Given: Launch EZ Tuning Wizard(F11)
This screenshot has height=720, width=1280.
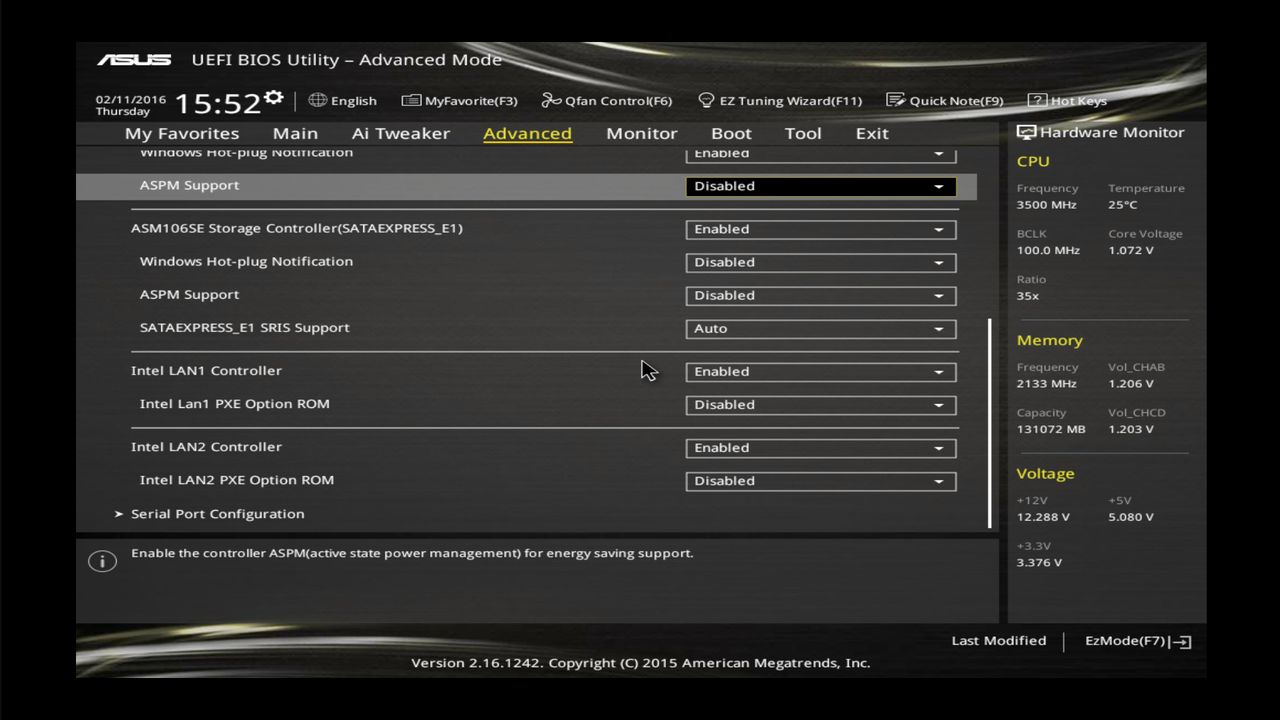Looking at the screenshot, I should 780,101.
